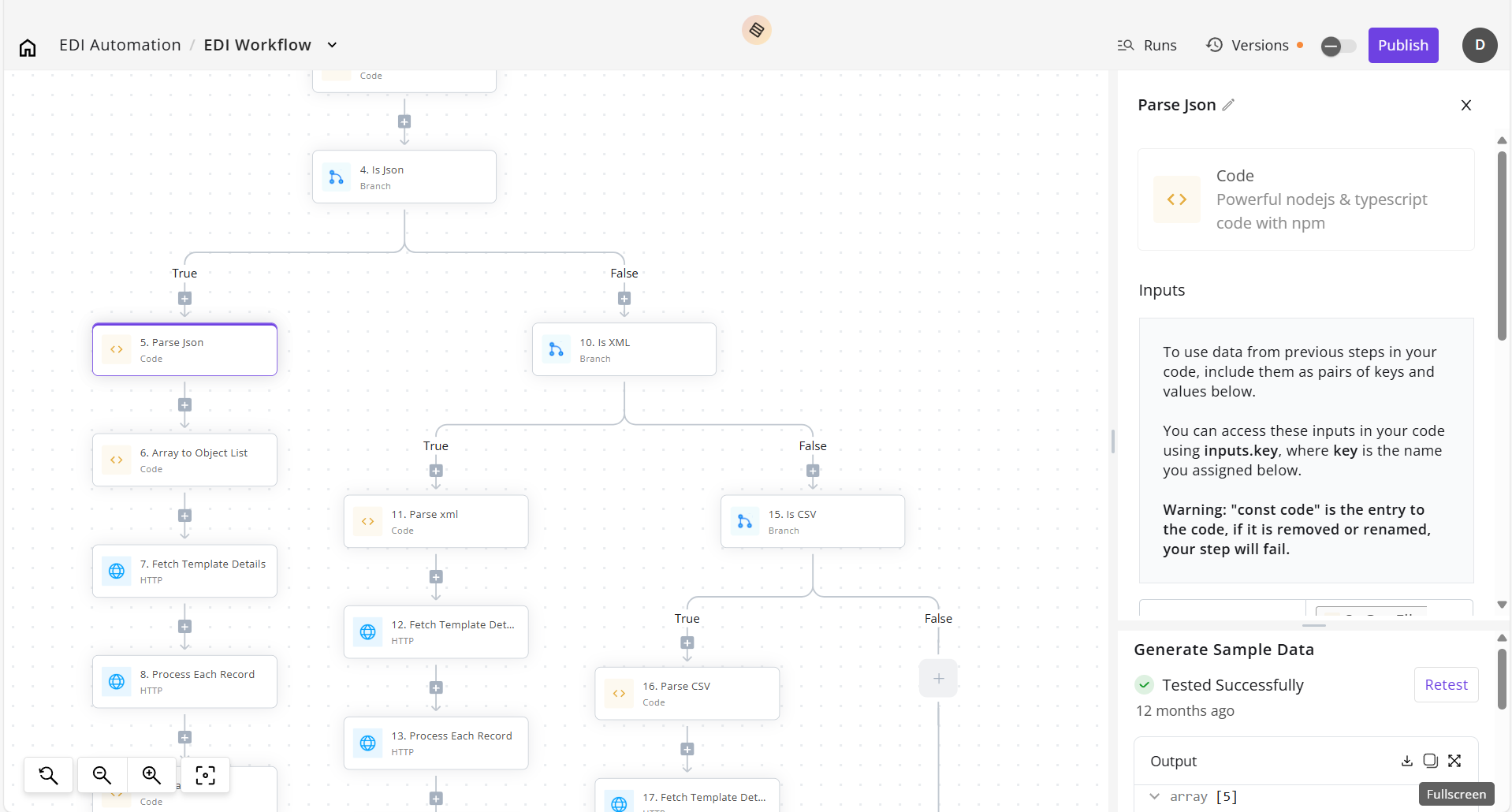Copy the output to clipboard
The height and width of the screenshot is (812, 1512).
point(1430,761)
